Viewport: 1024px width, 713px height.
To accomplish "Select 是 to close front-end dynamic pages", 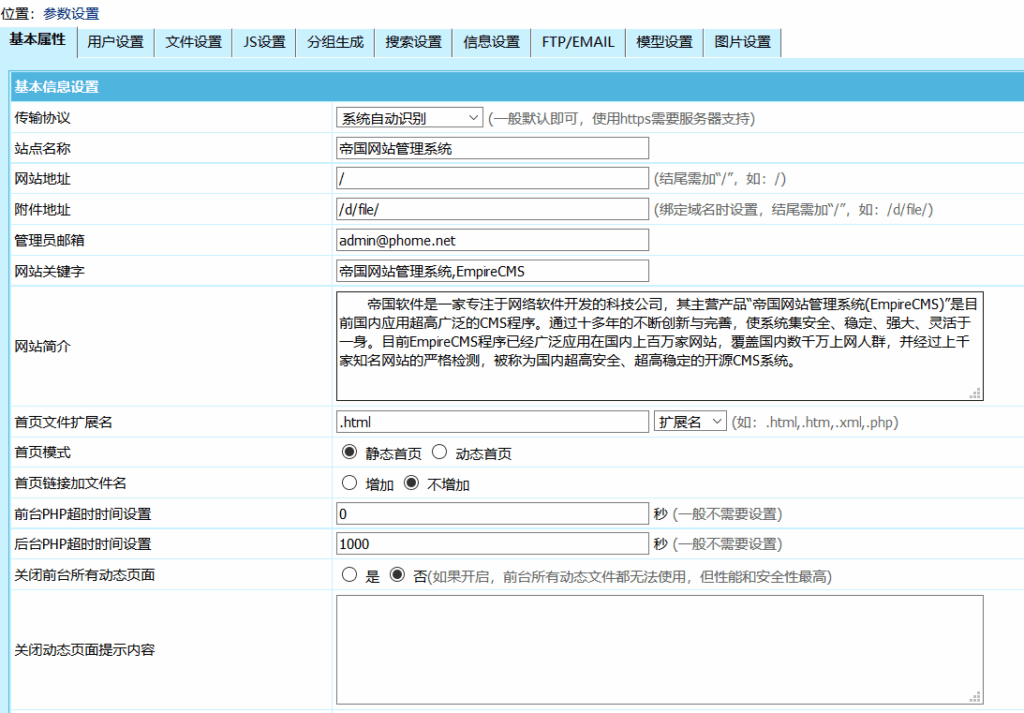I will tap(349, 575).
